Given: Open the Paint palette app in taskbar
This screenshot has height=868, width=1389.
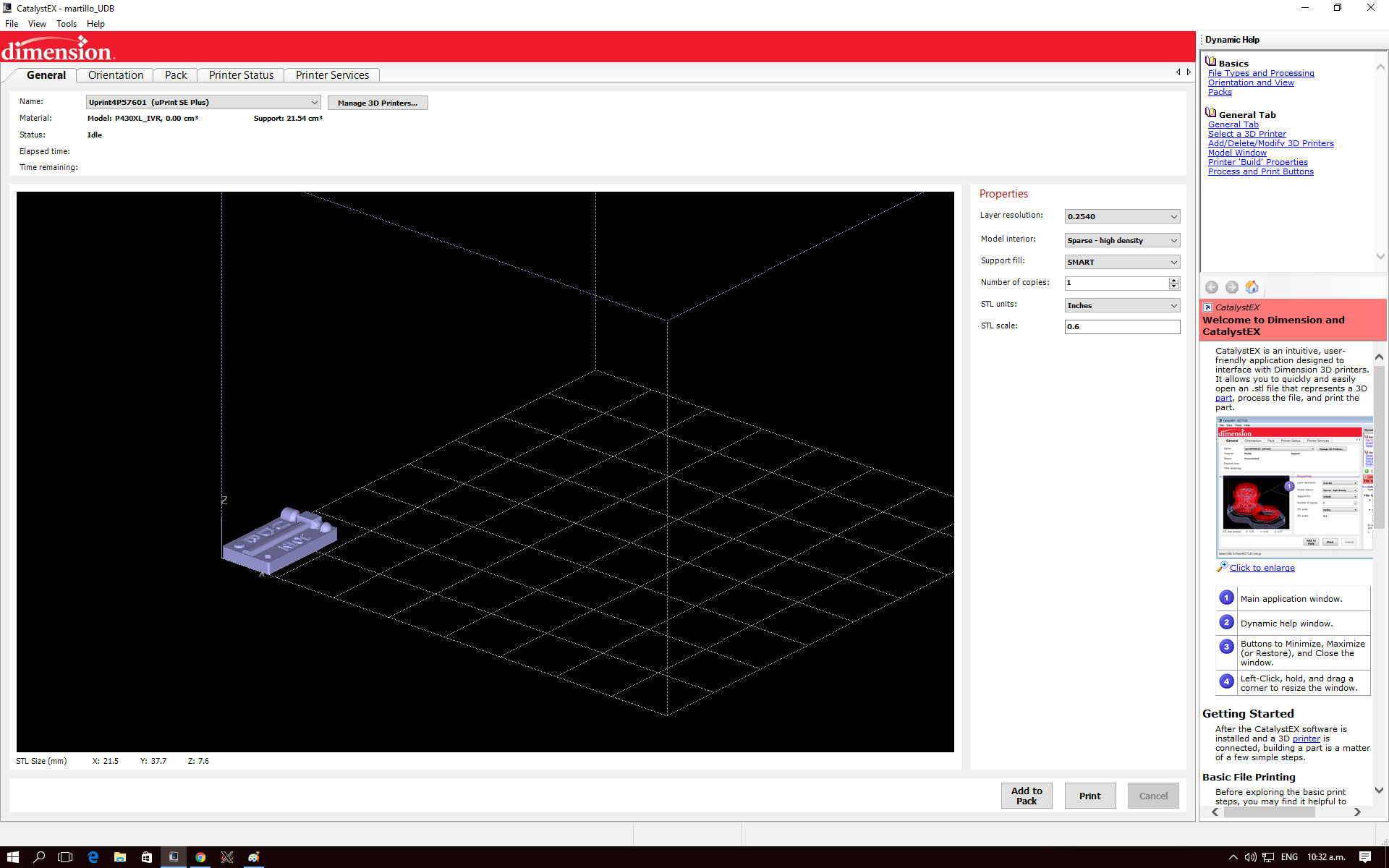Looking at the screenshot, I should coord(254,857).
